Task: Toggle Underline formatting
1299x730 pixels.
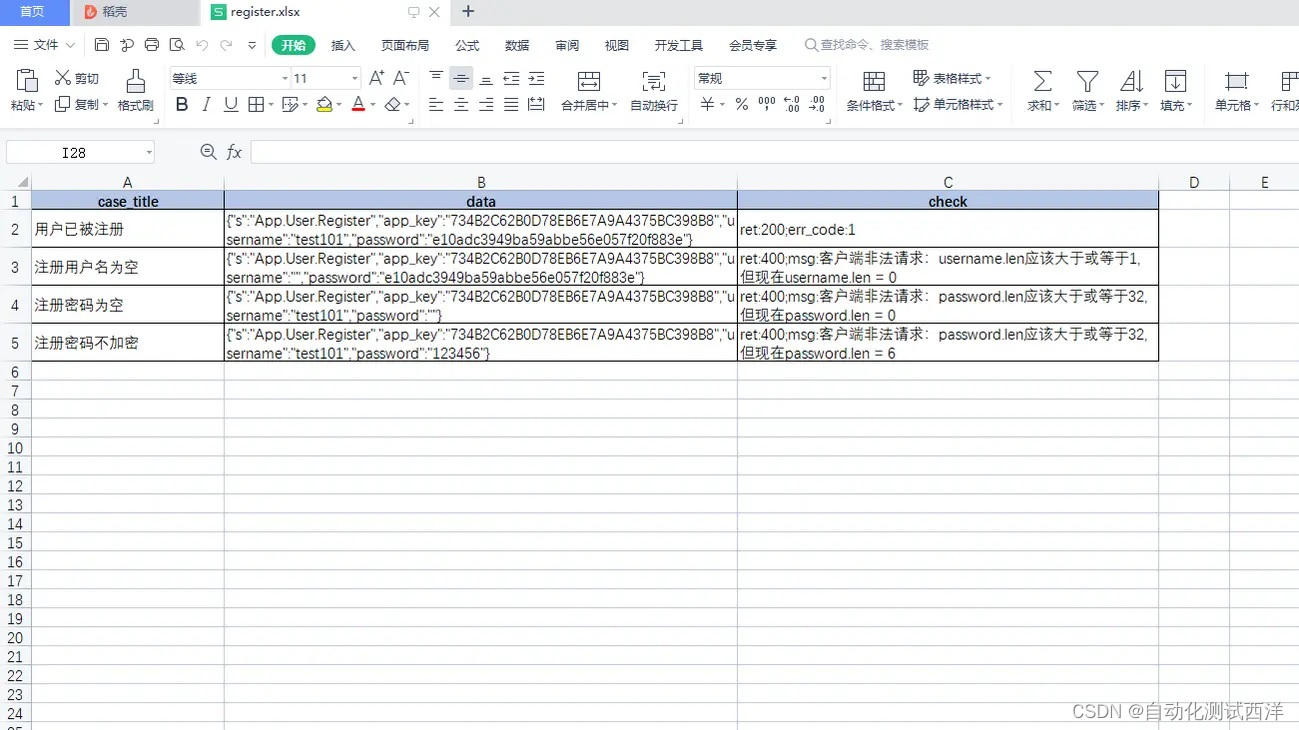Action: [x=231, y=104]
